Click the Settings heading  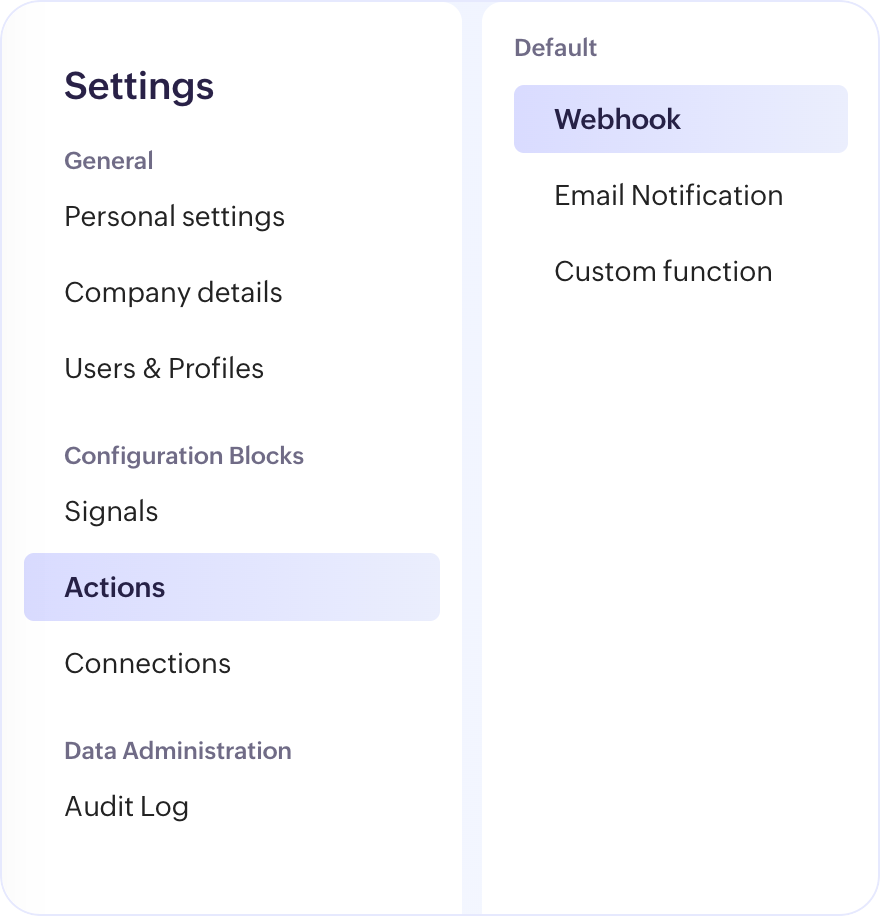(139, 86)
